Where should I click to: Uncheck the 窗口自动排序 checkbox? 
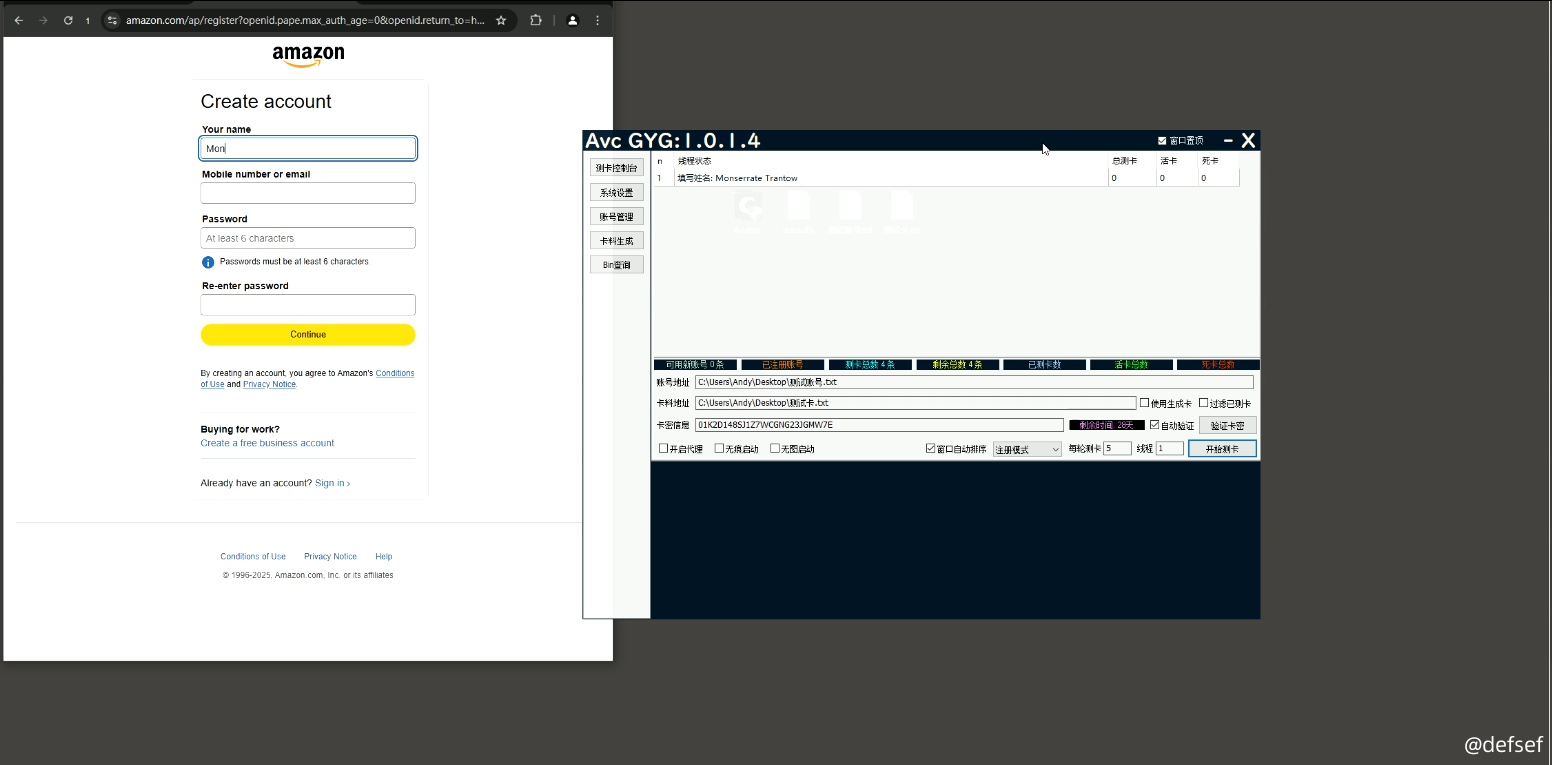pyautogui.click(x=931, y=449)
